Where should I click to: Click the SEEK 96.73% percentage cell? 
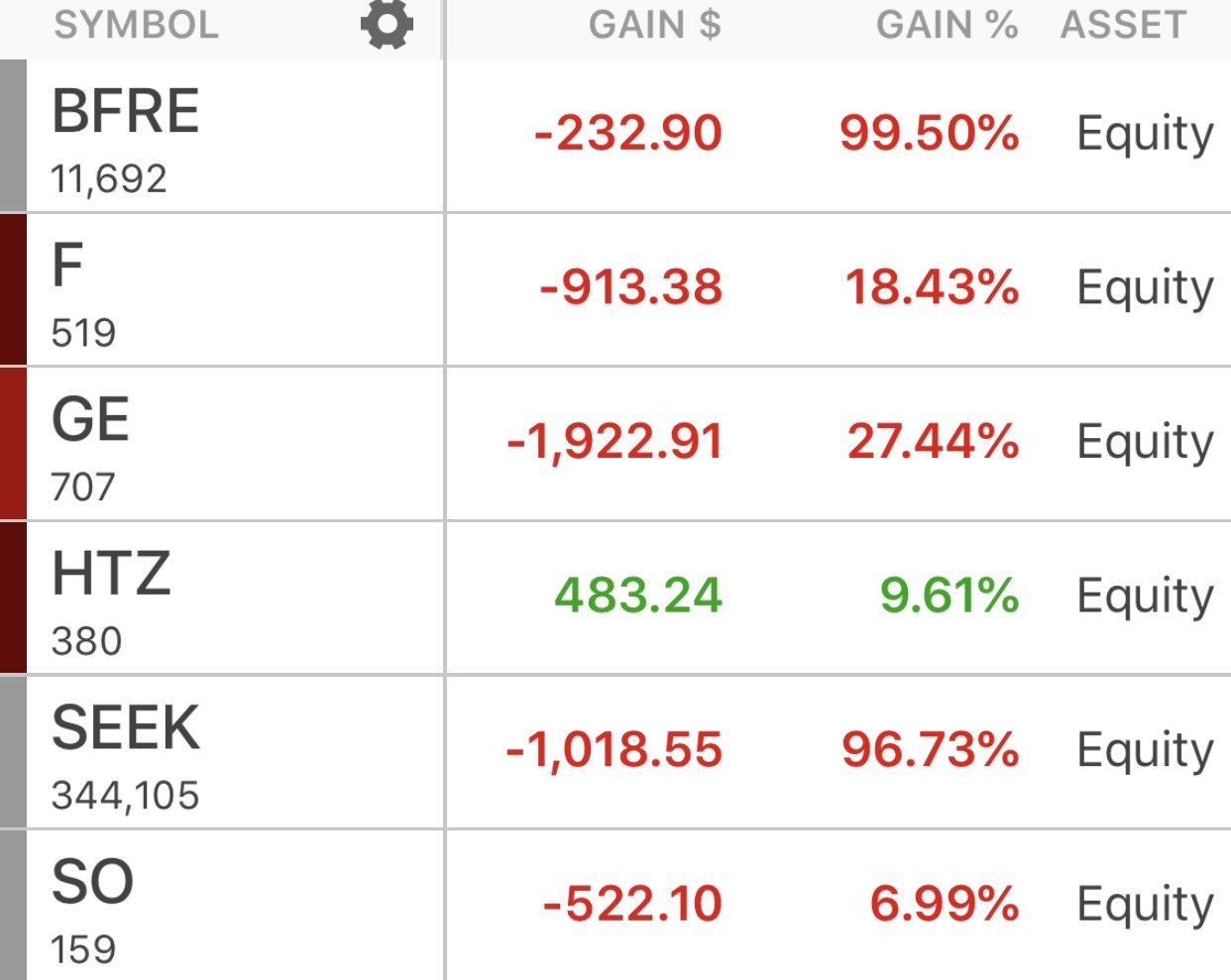931,749
